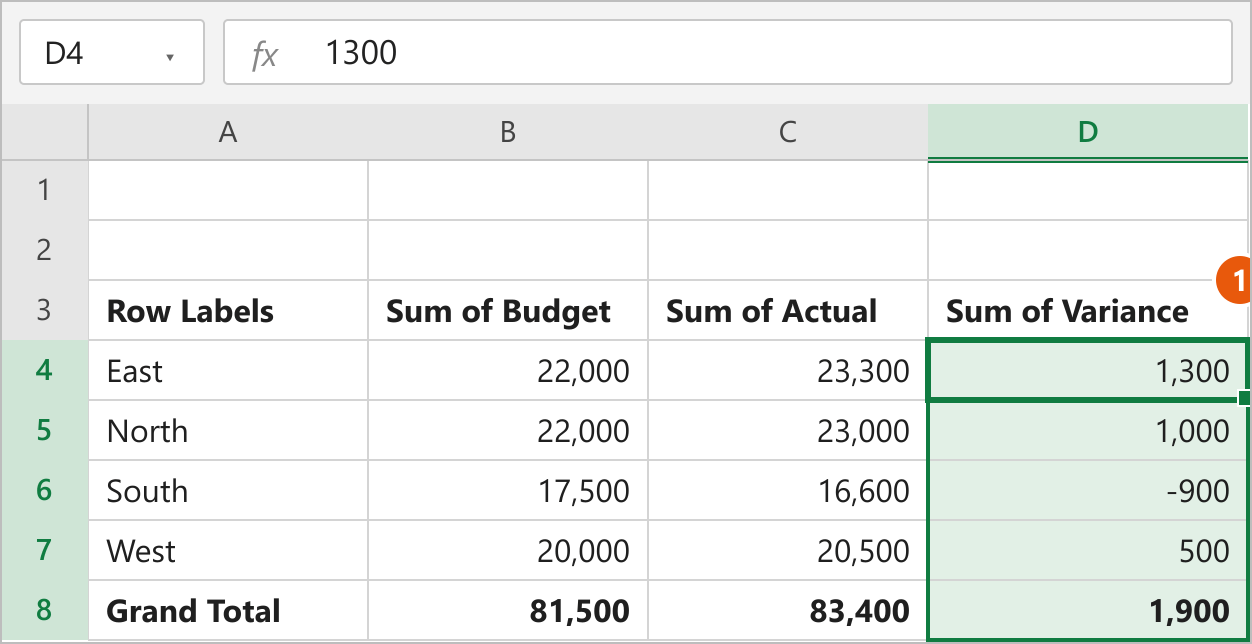Click the 16,600 actual cell

tap(788, 490)
